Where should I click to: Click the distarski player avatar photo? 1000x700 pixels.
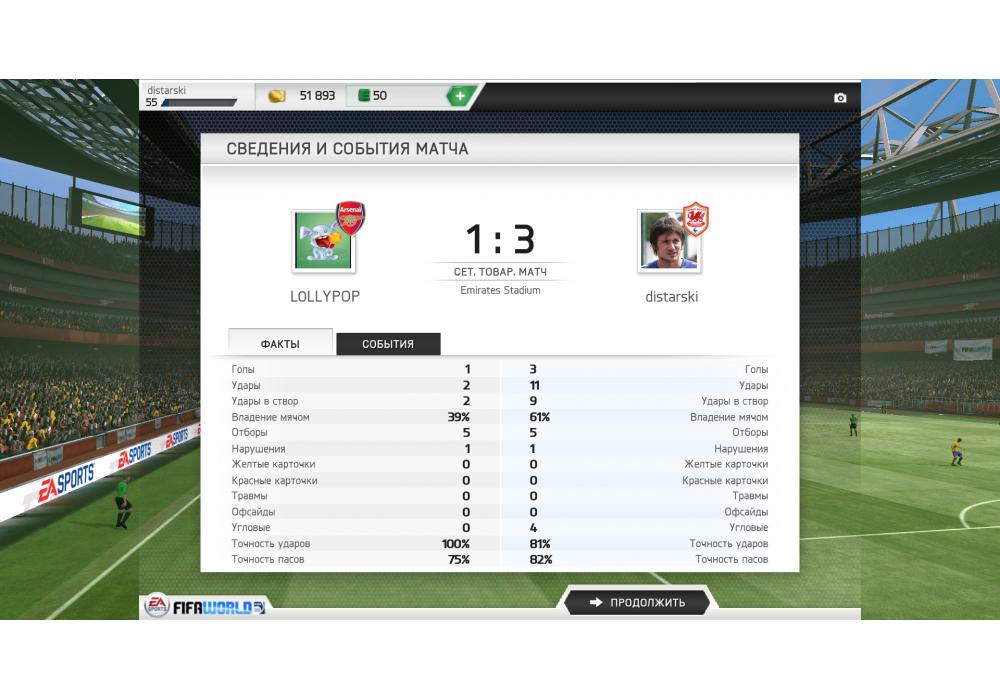[x=668, y=242]
